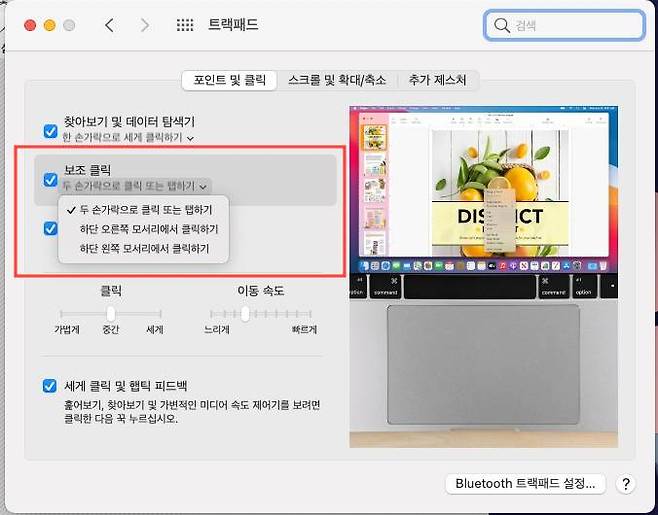This screenshot has height=515, width=658.
Task: Open help with the question mark button
Action: coord(626,484)
